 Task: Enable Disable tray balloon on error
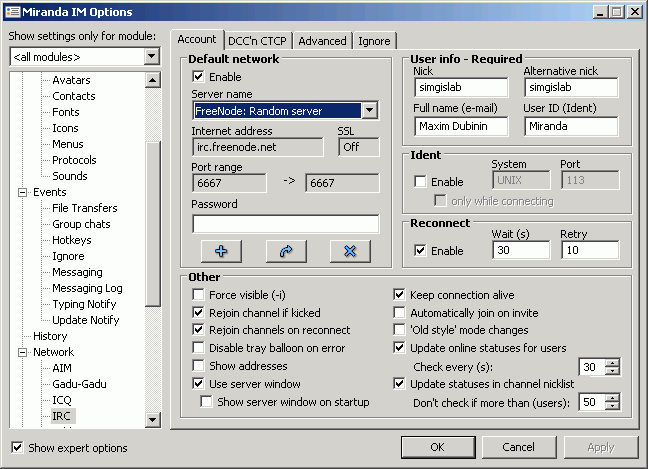(x=198, y=348)
